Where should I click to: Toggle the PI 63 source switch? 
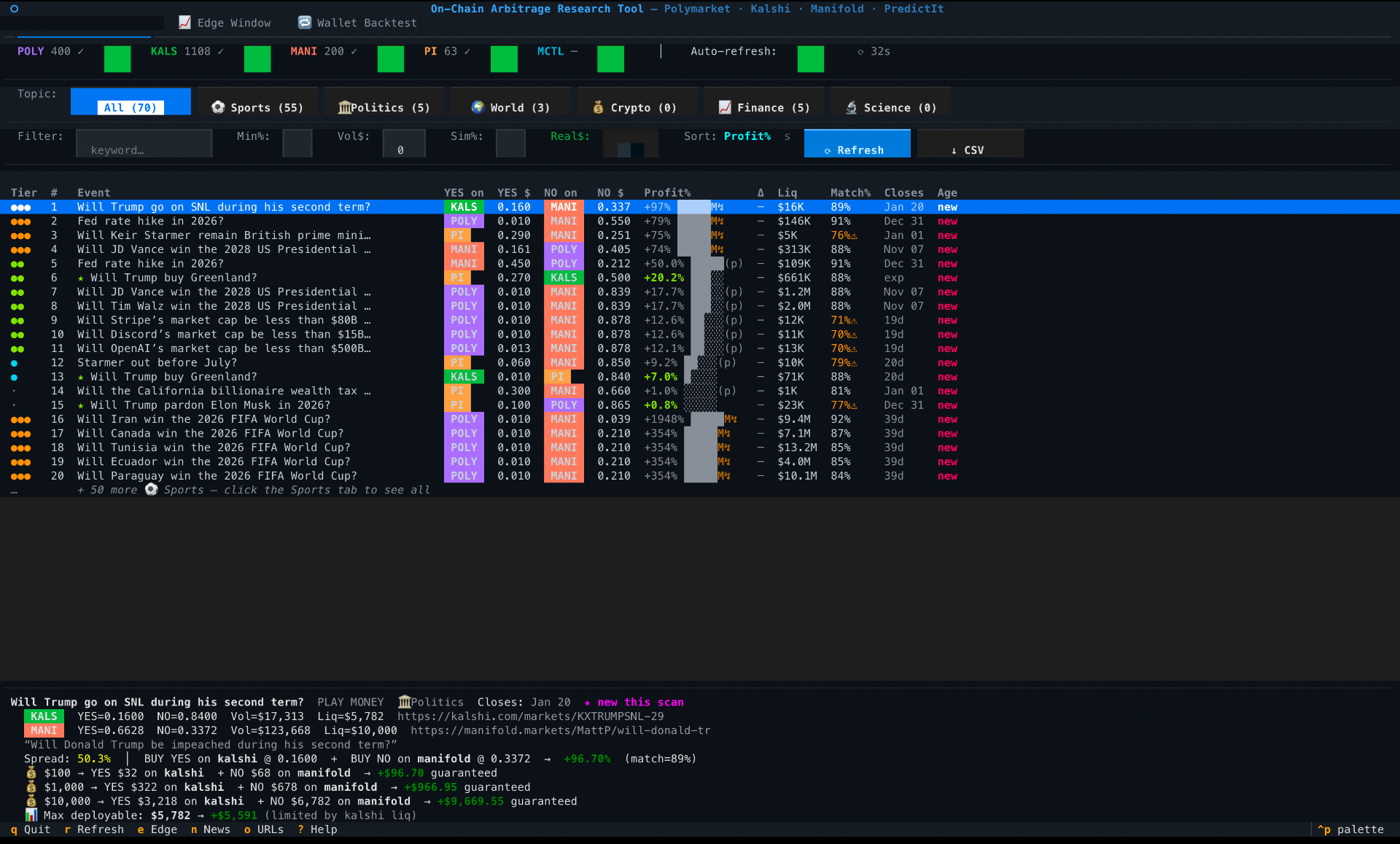coord(504,59)
